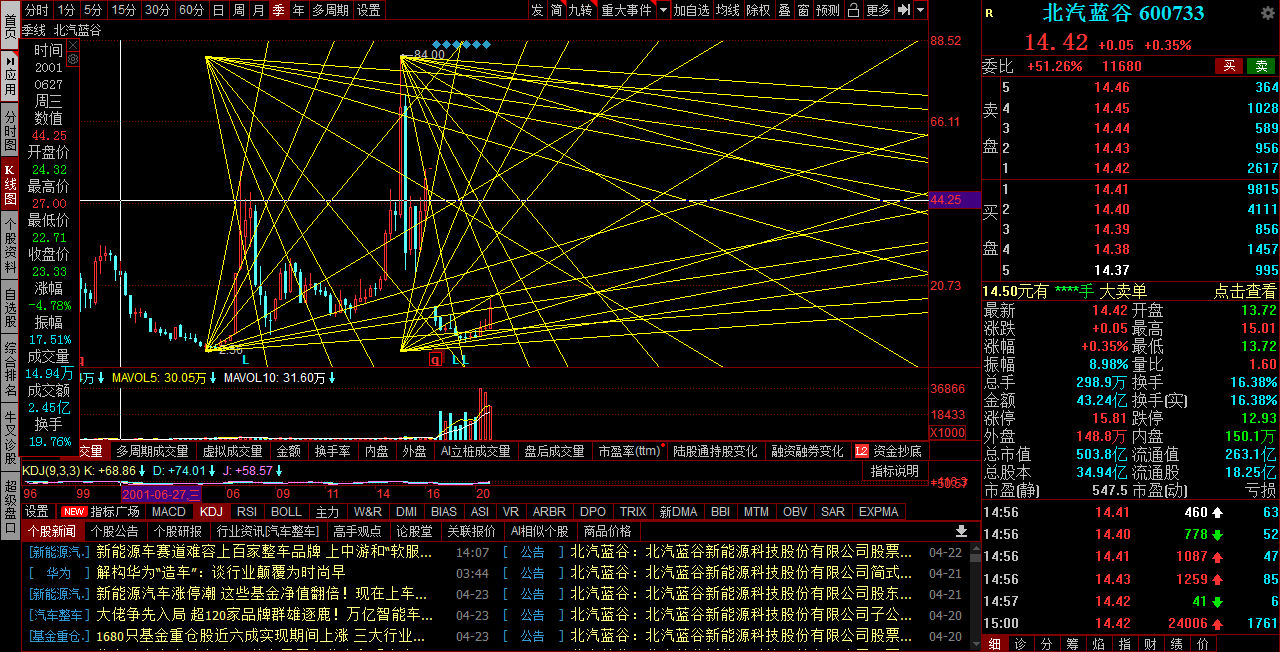Select 市盈率(ttm) sub-tab
The image size is (1280, 652).
(x=629, y=452)
